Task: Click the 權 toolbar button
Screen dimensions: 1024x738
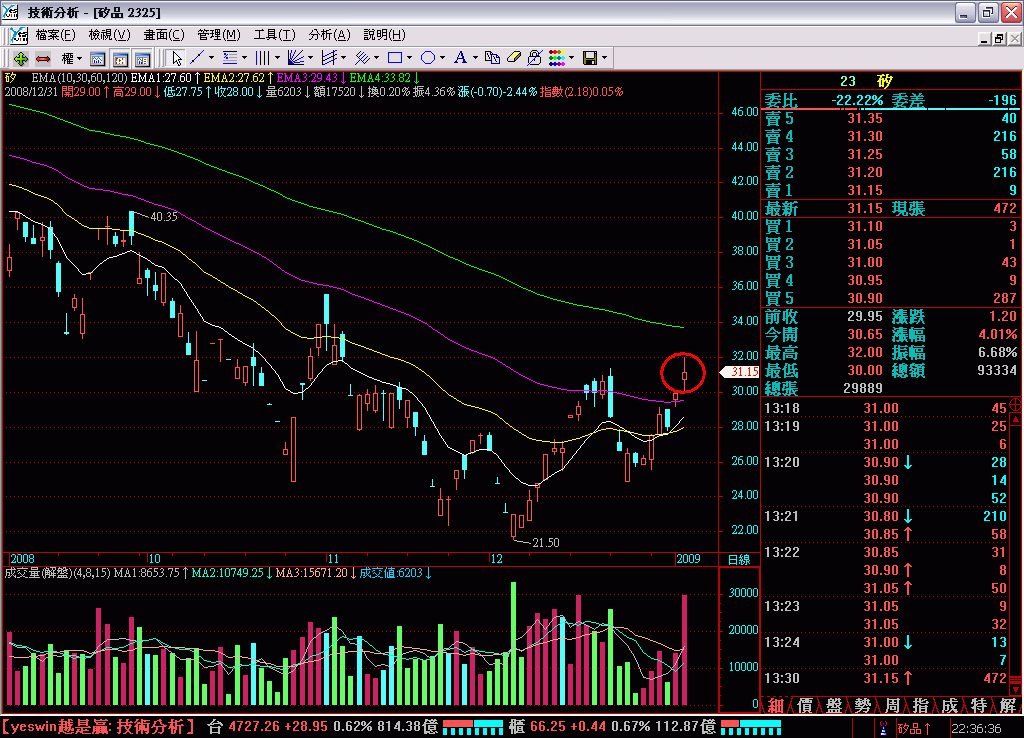Action: point(67,59)
